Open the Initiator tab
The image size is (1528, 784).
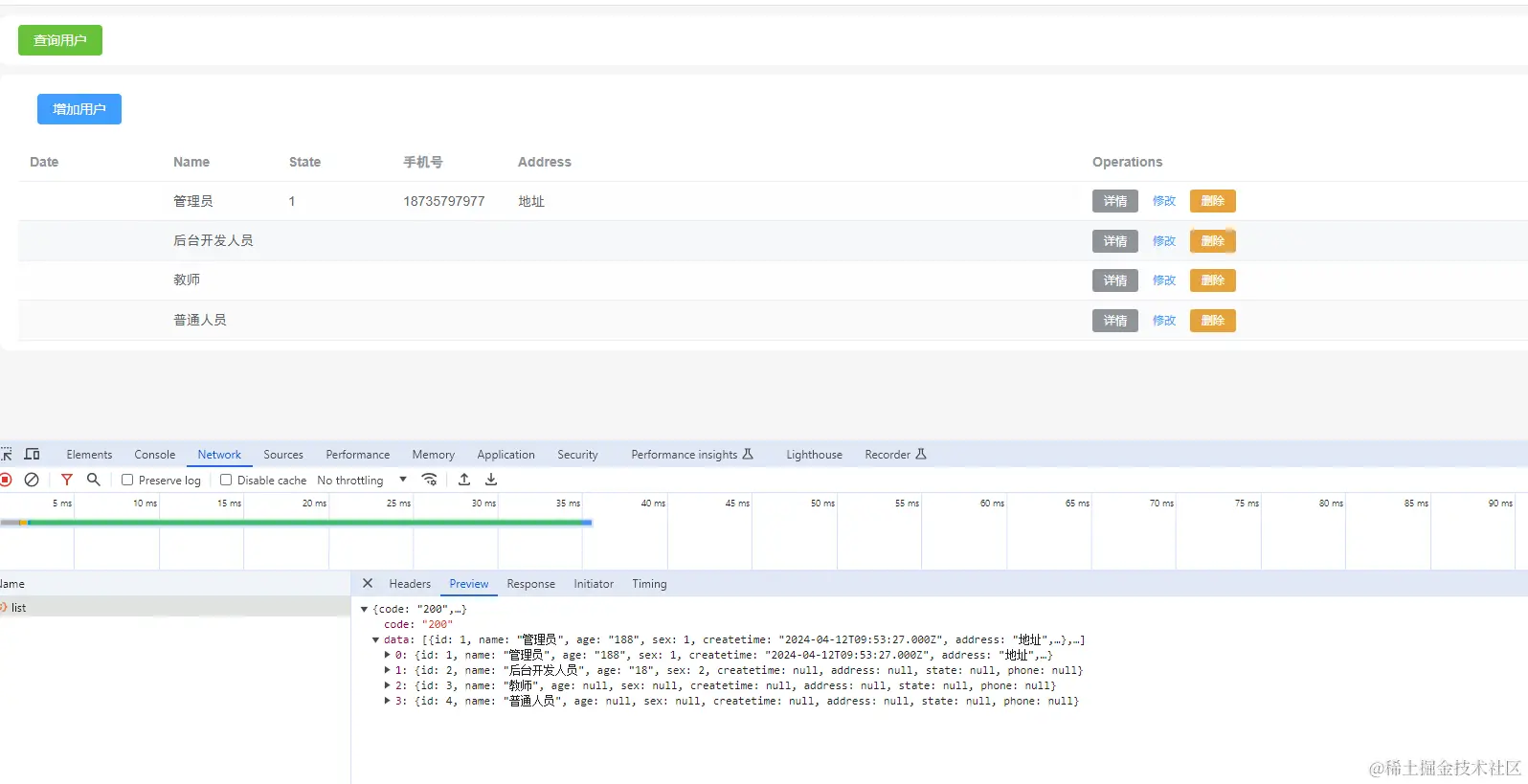594,584
